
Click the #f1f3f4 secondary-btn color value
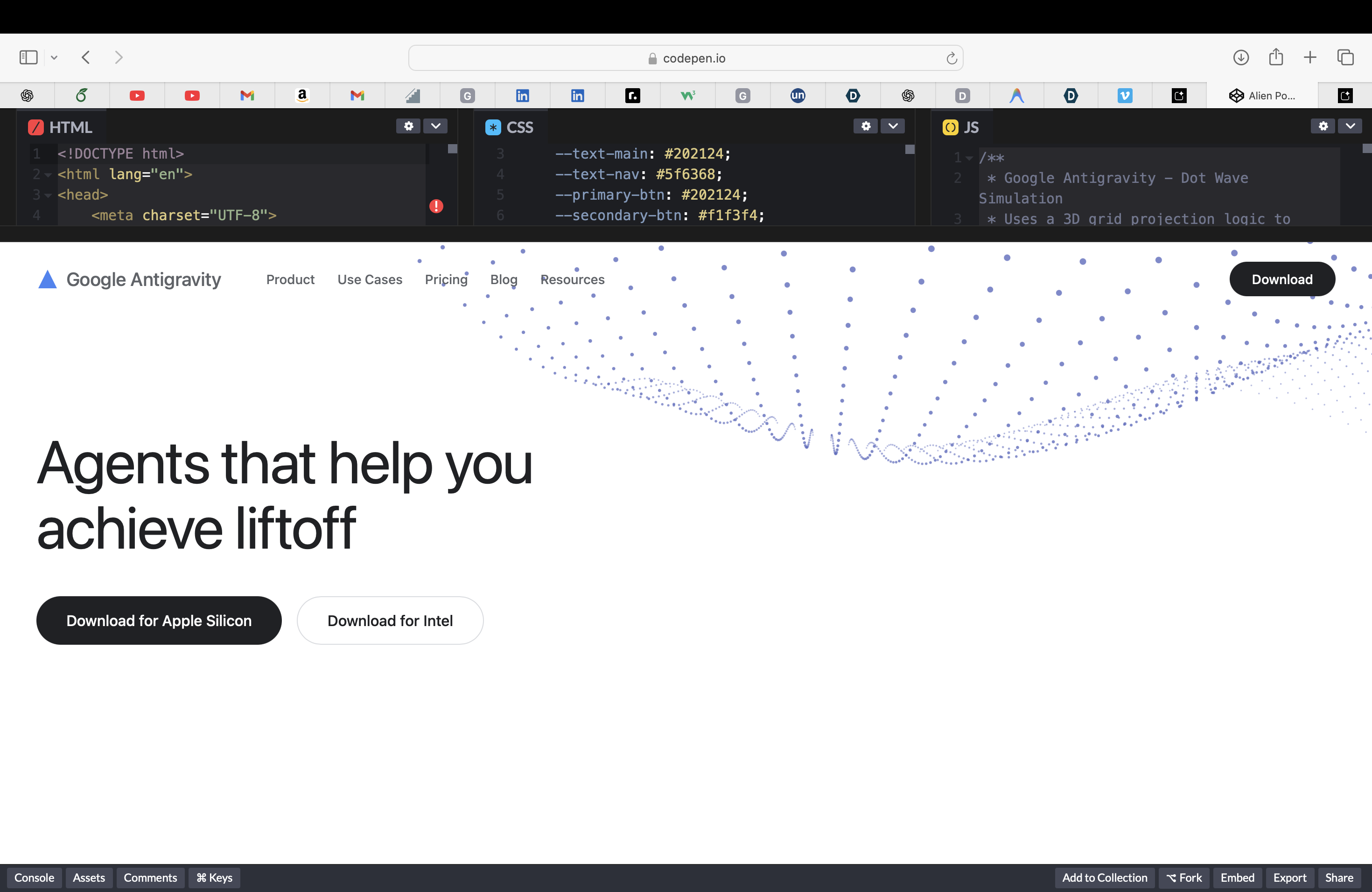(727, 216)
